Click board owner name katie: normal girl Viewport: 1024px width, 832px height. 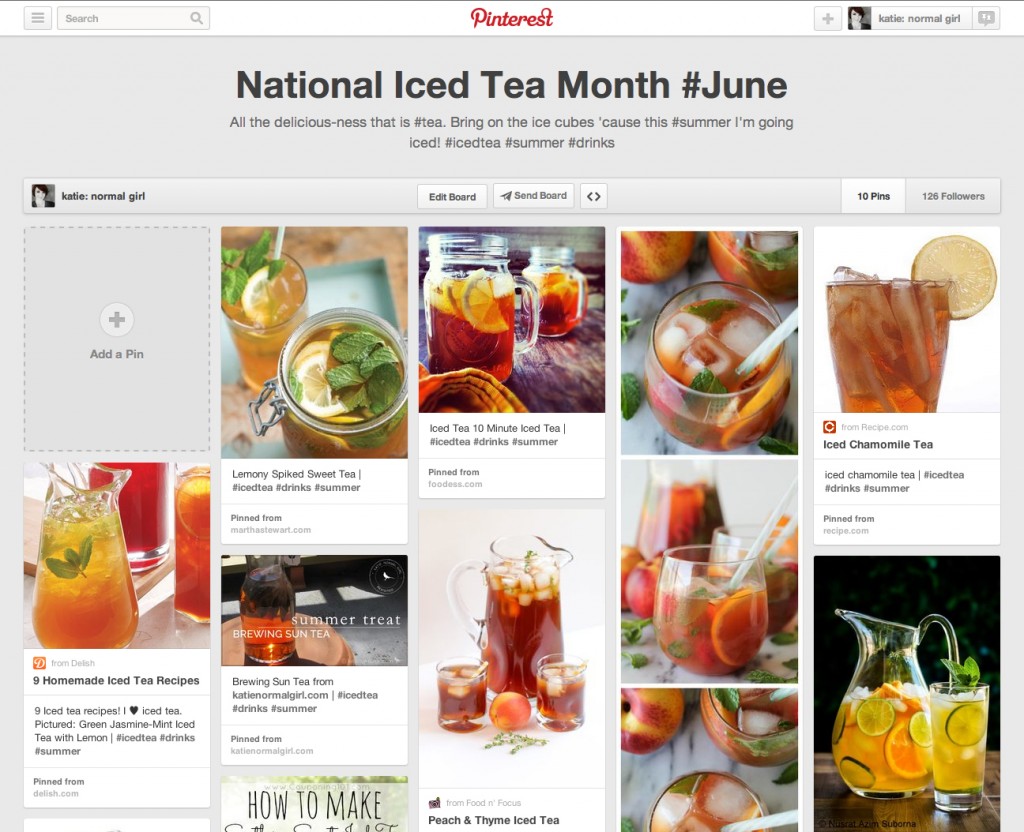point(103,196)
